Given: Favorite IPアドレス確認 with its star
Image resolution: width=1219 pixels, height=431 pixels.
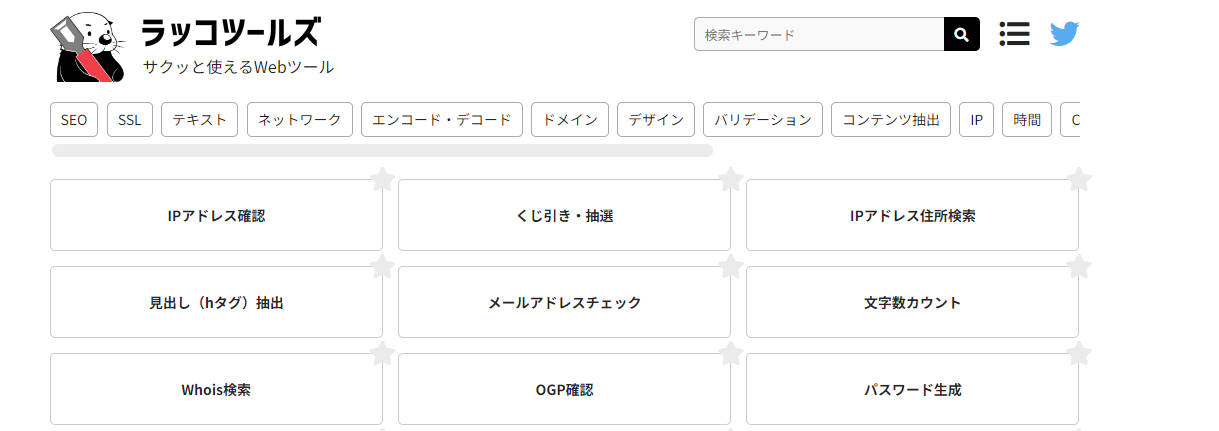Looking at the screenshot, I should (382, 180).
